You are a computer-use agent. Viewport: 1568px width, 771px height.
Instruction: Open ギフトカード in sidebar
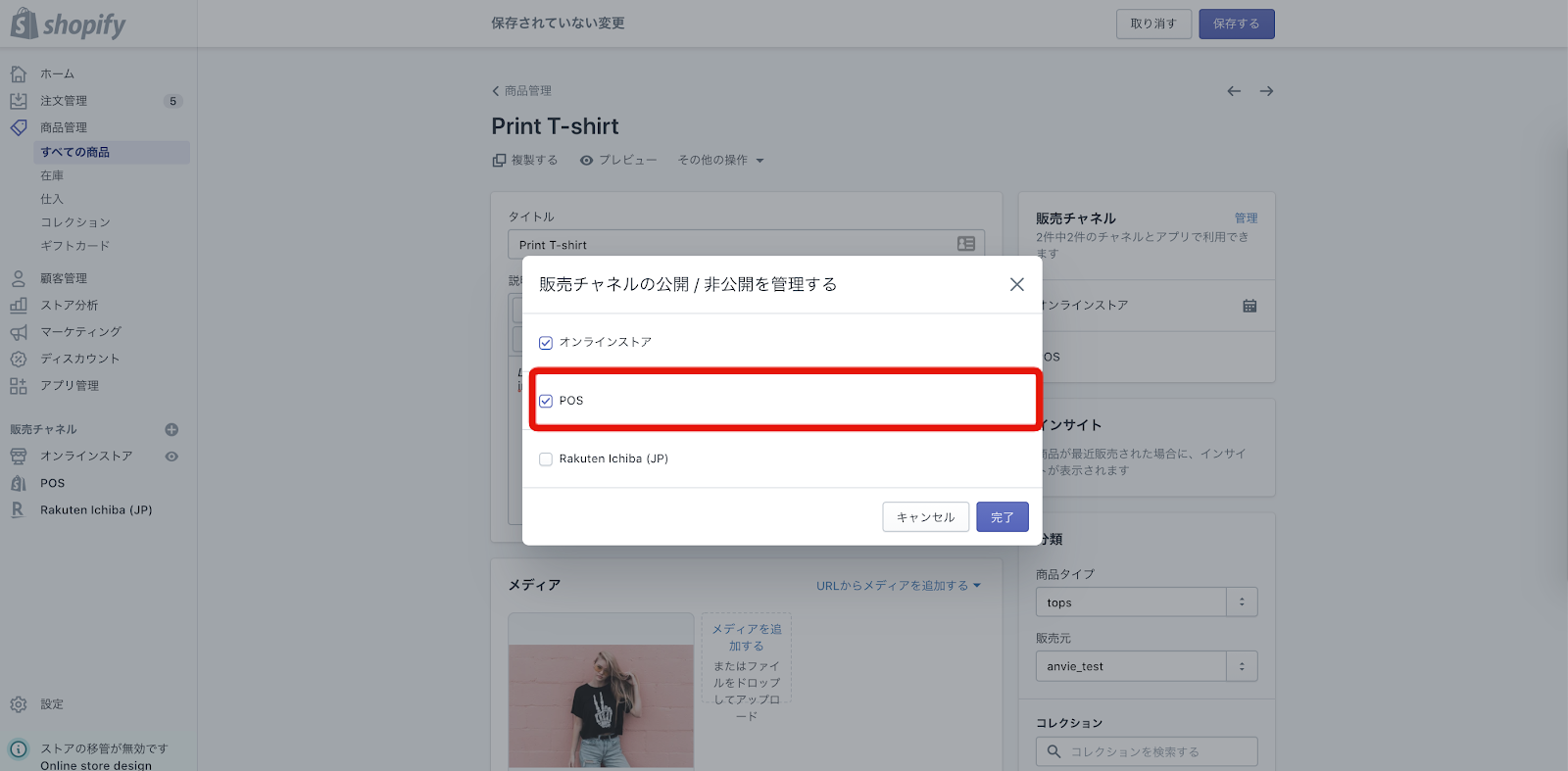[x=75, y=246]
